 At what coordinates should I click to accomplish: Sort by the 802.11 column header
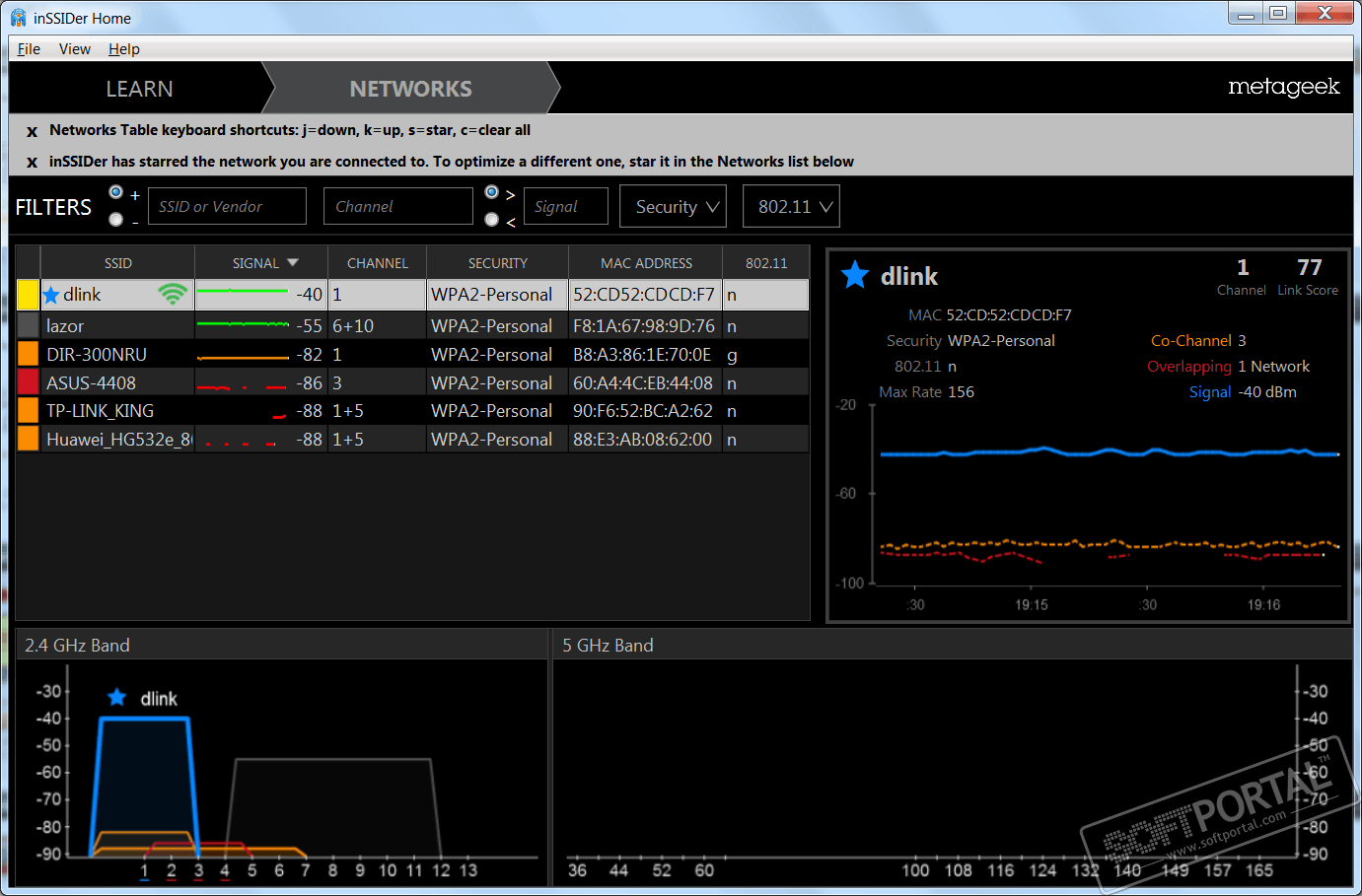coord(766,263)
